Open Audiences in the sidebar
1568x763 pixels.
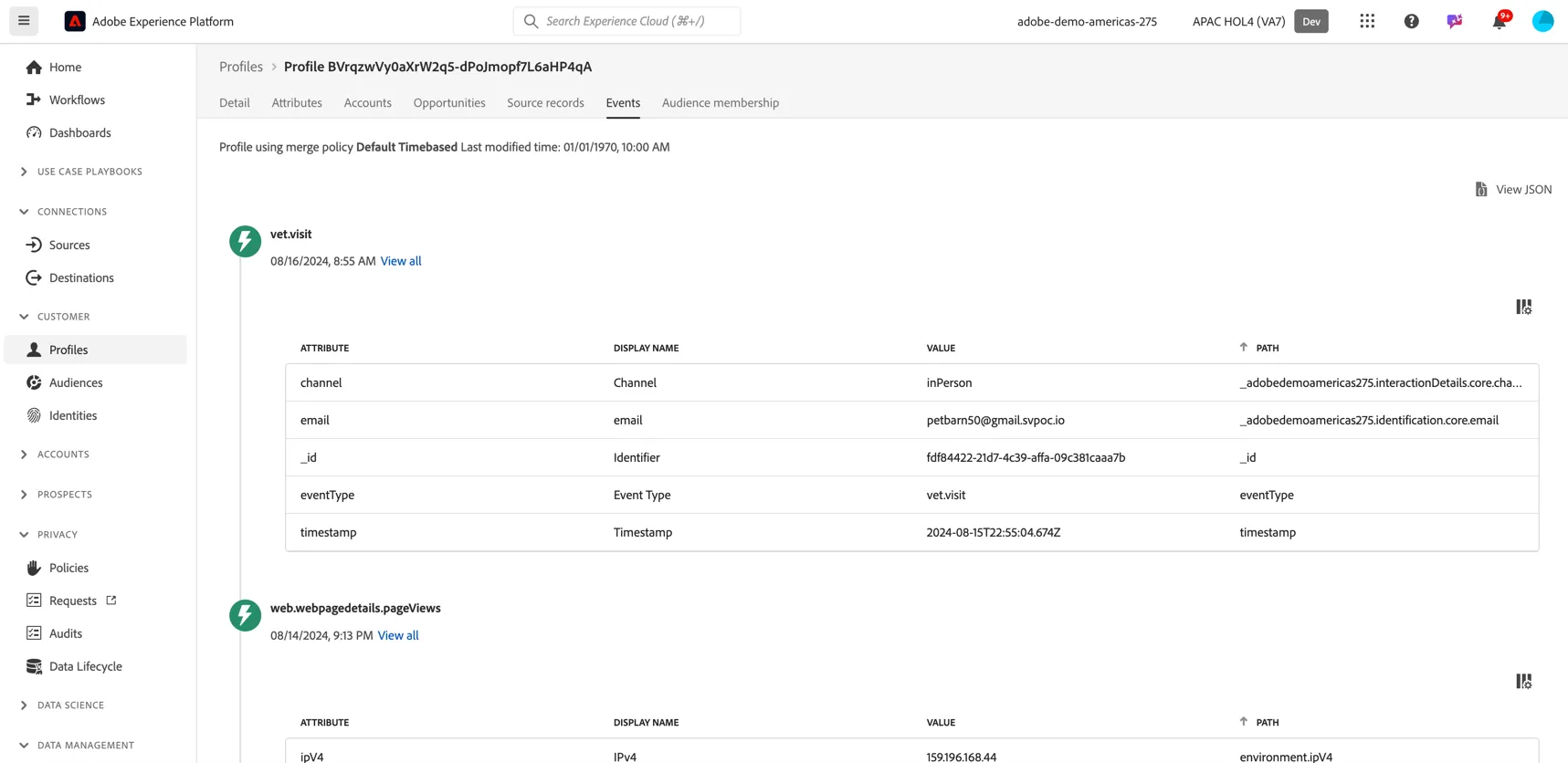click(x=76, y=382)
